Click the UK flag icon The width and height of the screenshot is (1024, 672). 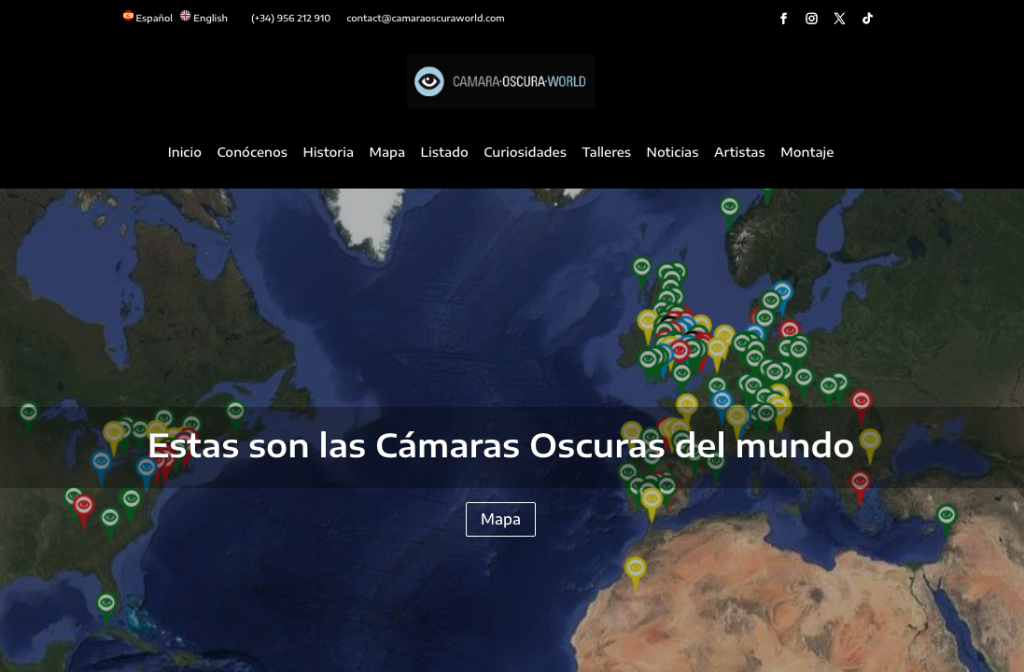coord(185,16)
